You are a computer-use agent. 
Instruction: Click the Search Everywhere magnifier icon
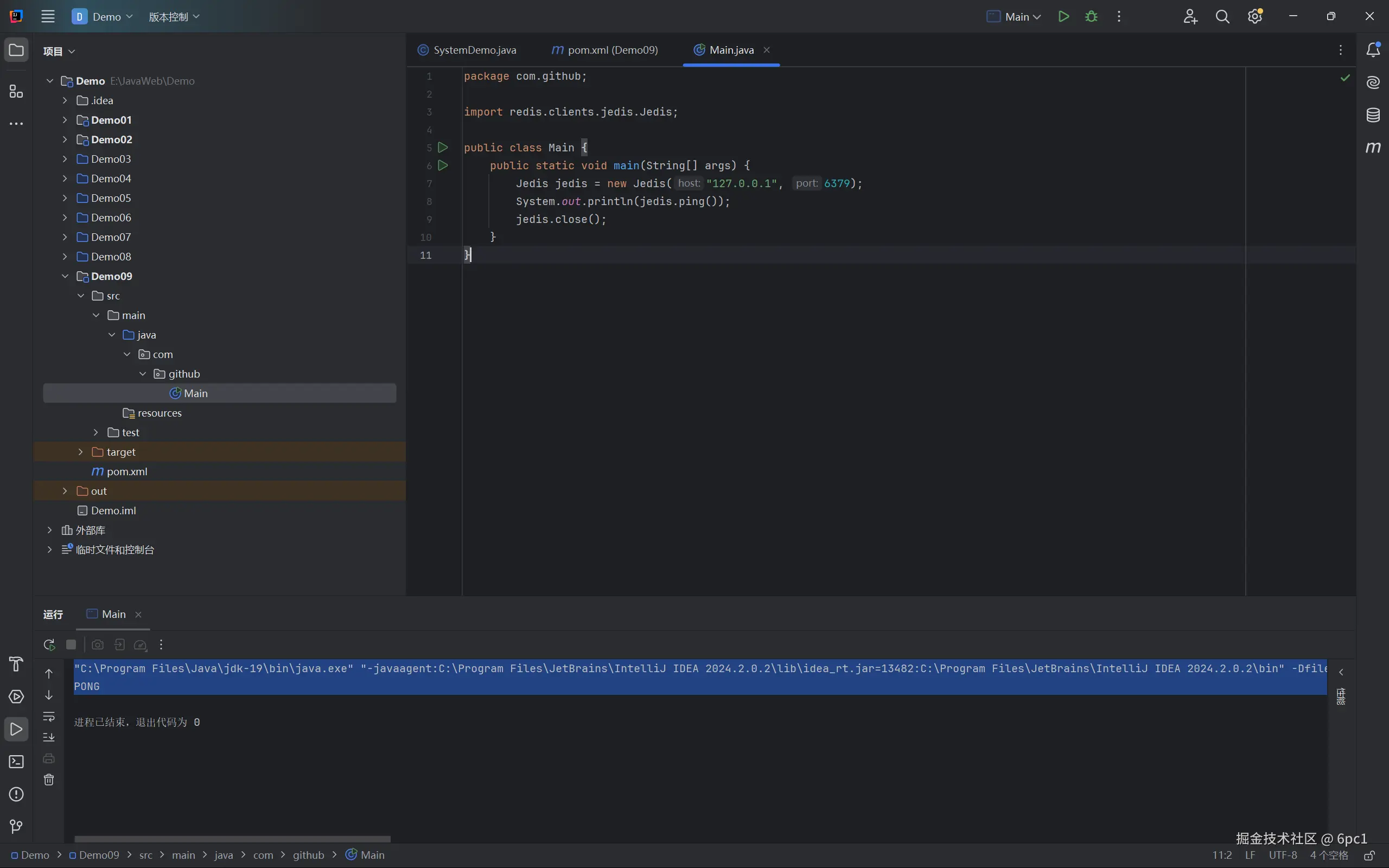click(x=1222, y=17)
